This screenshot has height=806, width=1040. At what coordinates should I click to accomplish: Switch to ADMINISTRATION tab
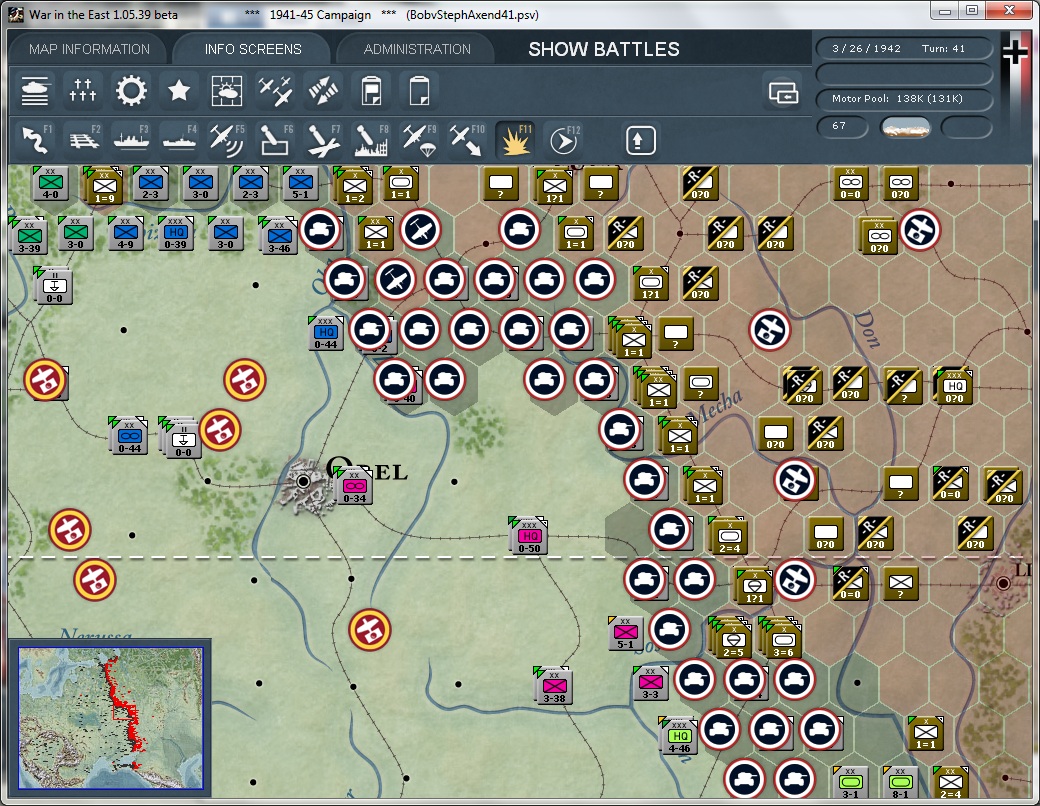coord(417,49)
